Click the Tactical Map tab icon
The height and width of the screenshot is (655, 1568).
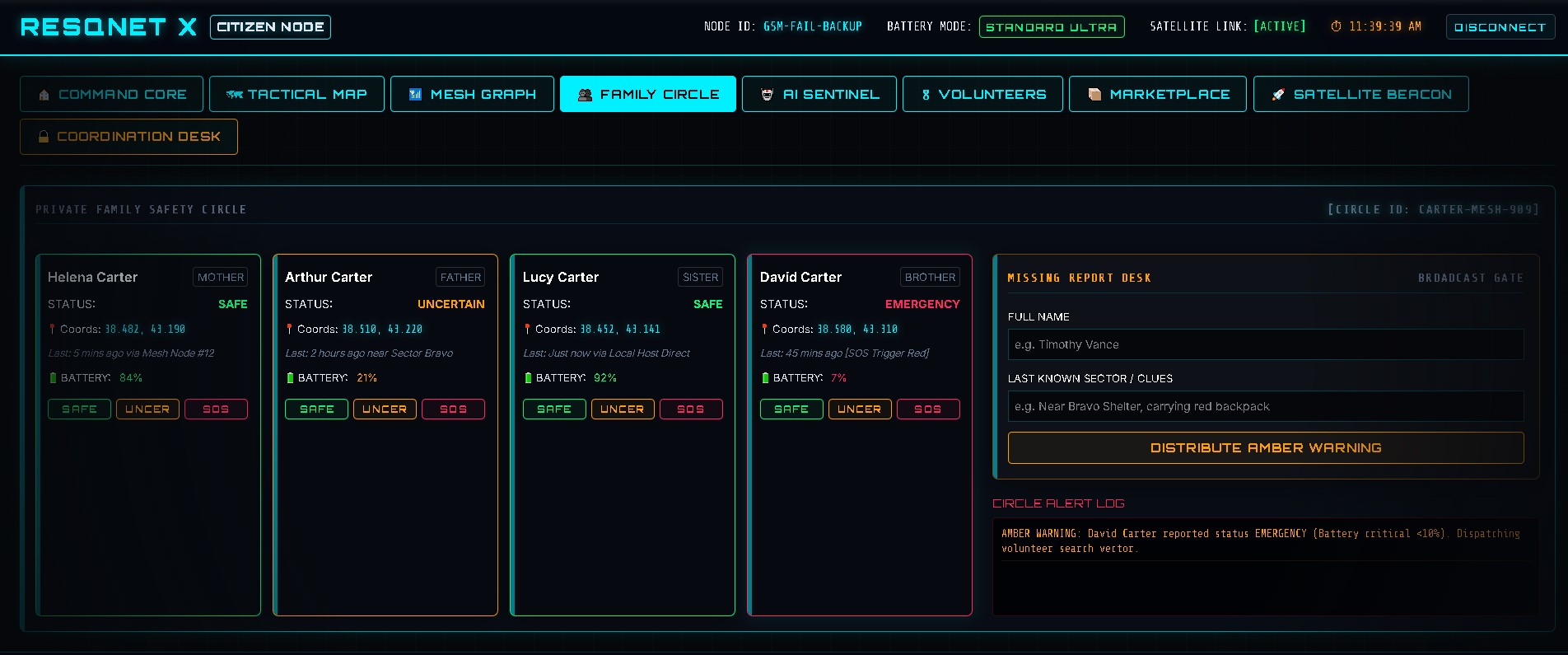tap(234, 95)
